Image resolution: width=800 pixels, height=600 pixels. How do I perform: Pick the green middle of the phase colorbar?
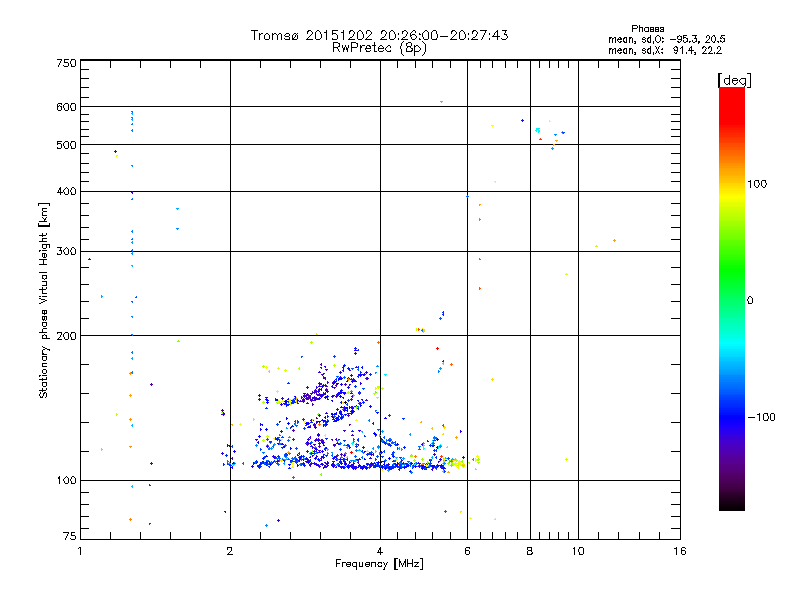point(732,278)
